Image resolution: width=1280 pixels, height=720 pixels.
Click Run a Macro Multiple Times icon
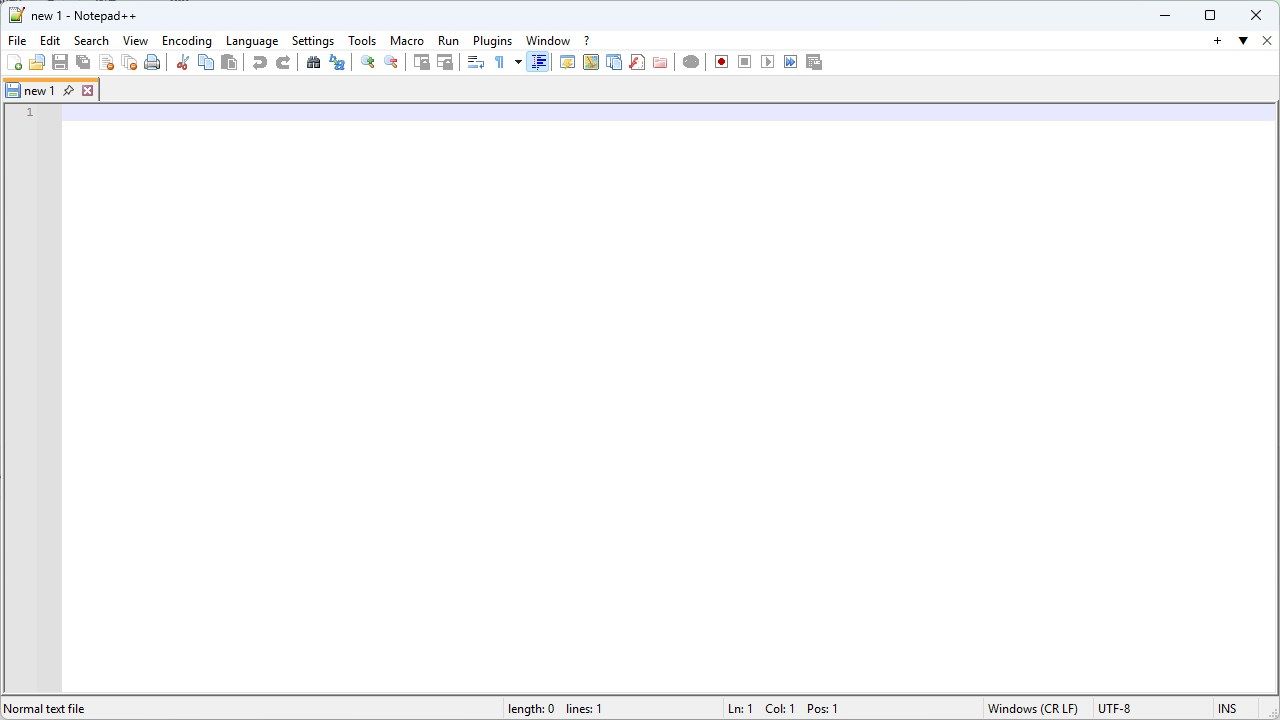tap(791, 62)
